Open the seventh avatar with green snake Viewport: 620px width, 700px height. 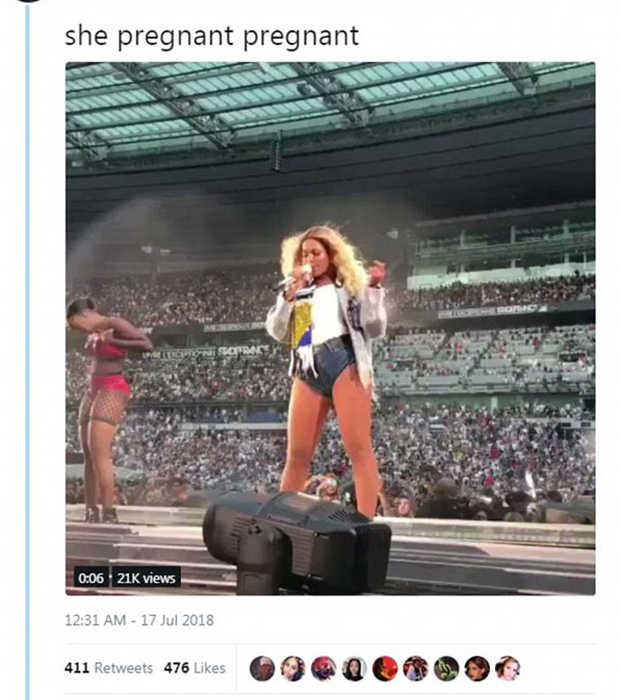point(447,668)
